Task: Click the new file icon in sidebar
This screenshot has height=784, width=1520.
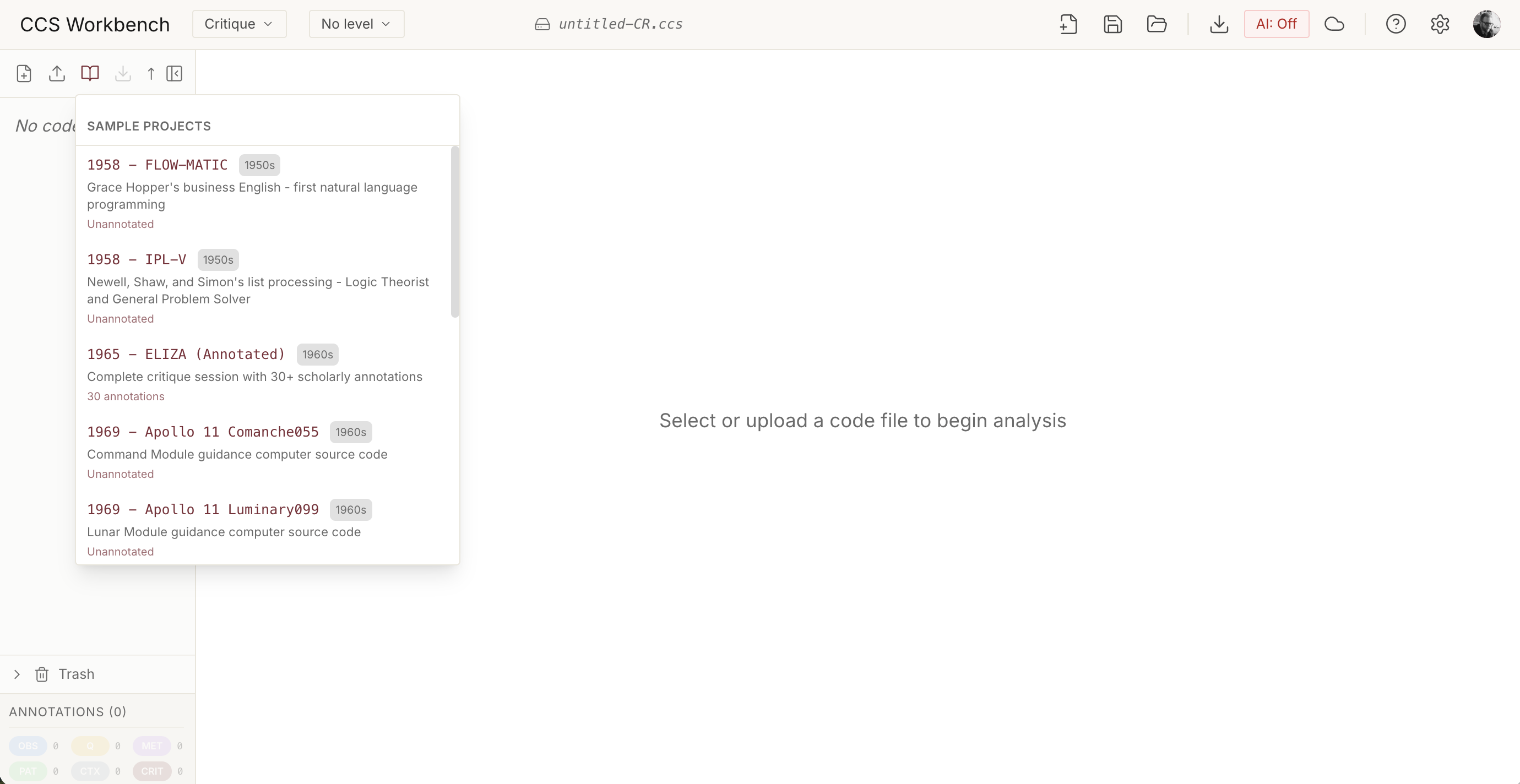Action: 24,74
